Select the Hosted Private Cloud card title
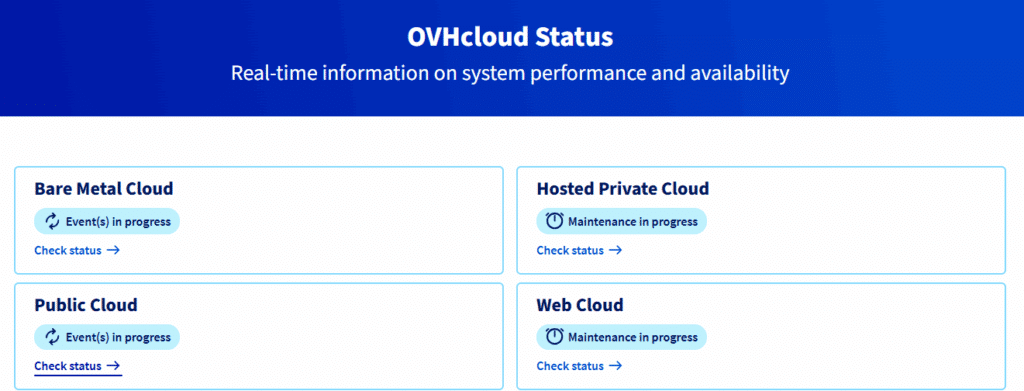Viewport: 1024px width, 391px height. (623, 189)
